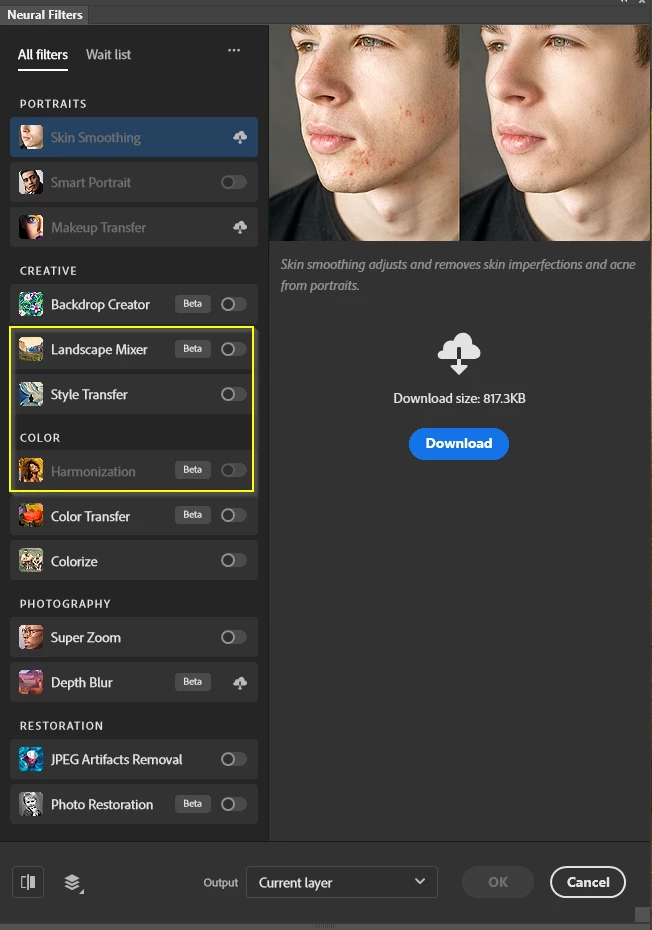Toggle the Harmonization filter switch
The height and width of the screenshot is (930, 652).
pyautogui.click(x=234, y=471)
